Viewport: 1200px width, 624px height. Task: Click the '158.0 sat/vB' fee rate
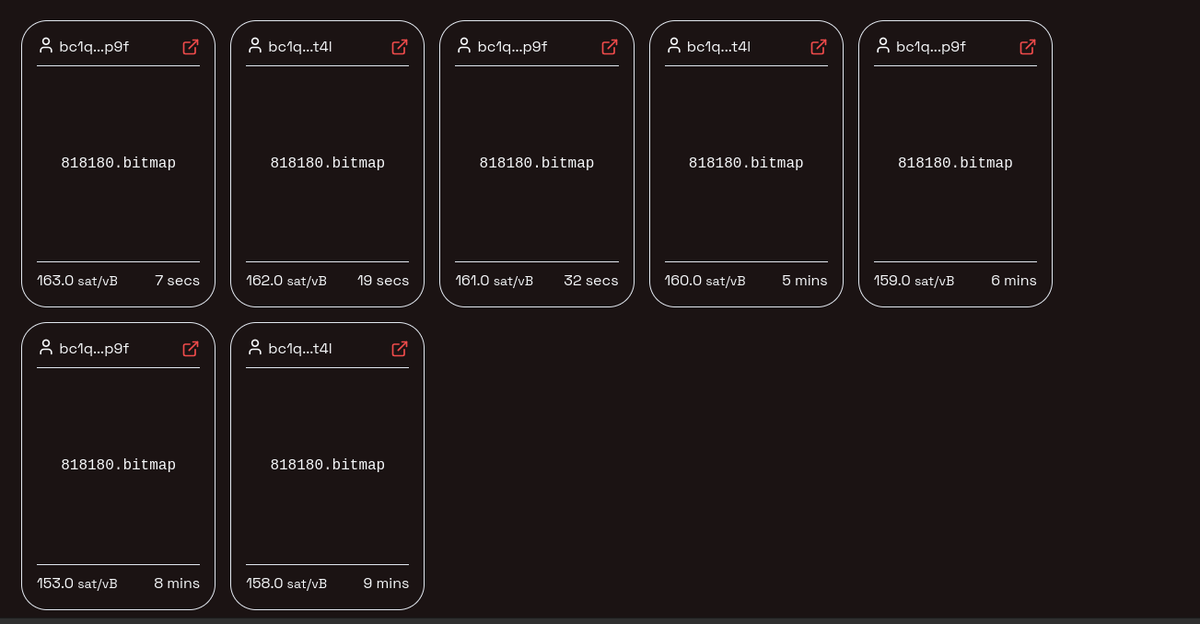point(286,583)
